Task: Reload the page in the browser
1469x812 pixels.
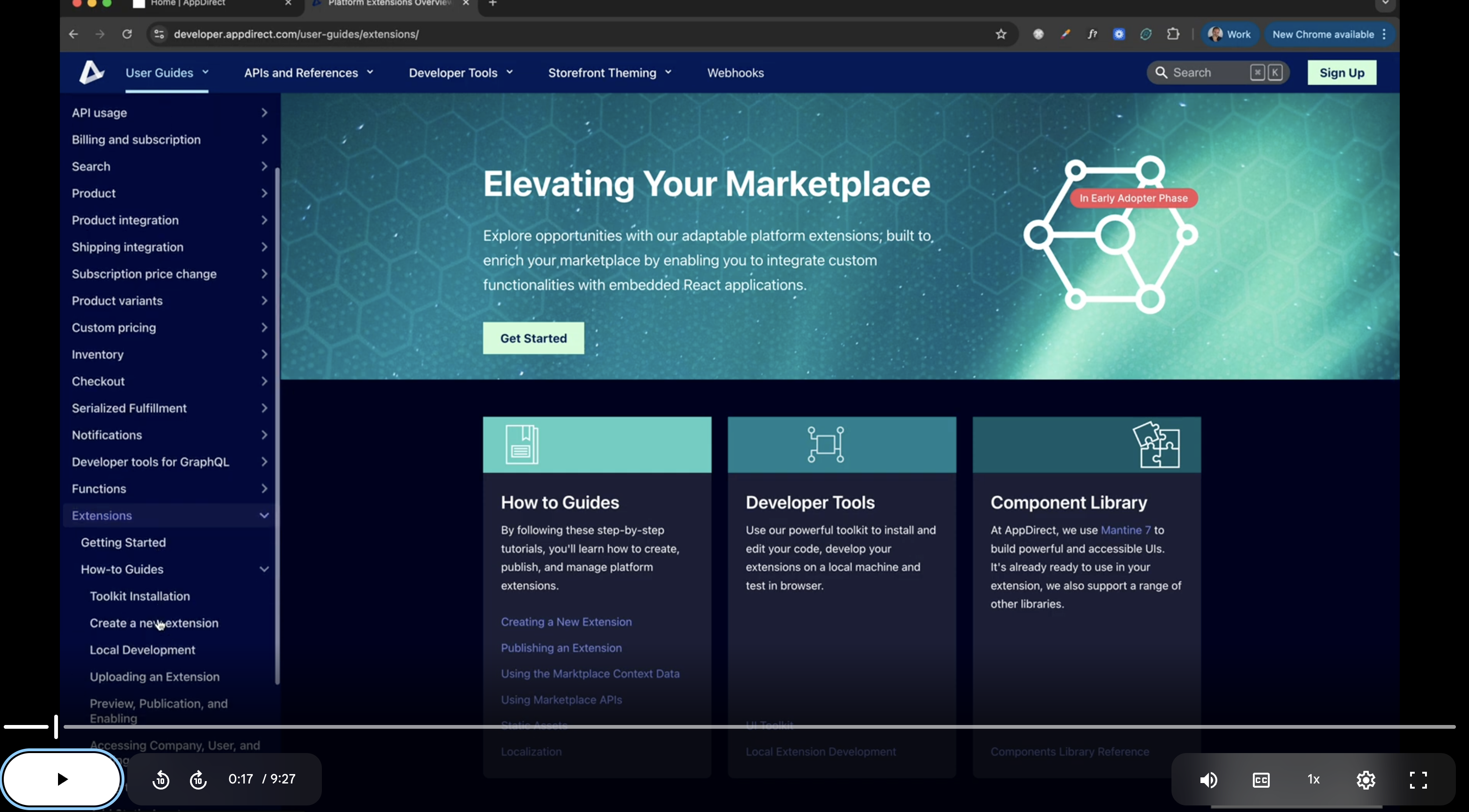Action: coord(127,34)
